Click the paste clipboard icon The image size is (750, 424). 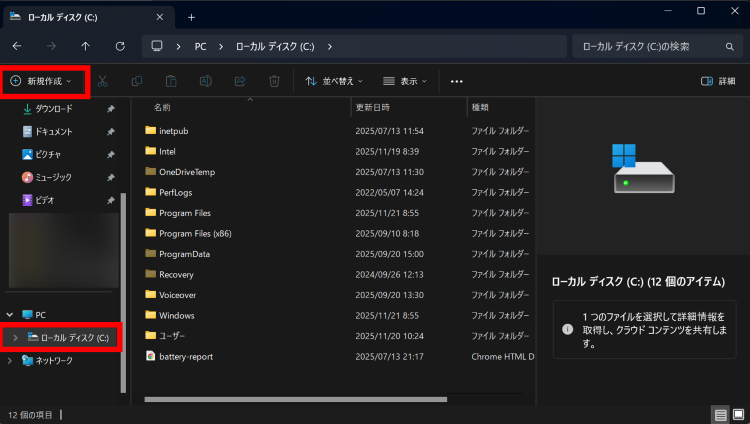pos(171,81)
